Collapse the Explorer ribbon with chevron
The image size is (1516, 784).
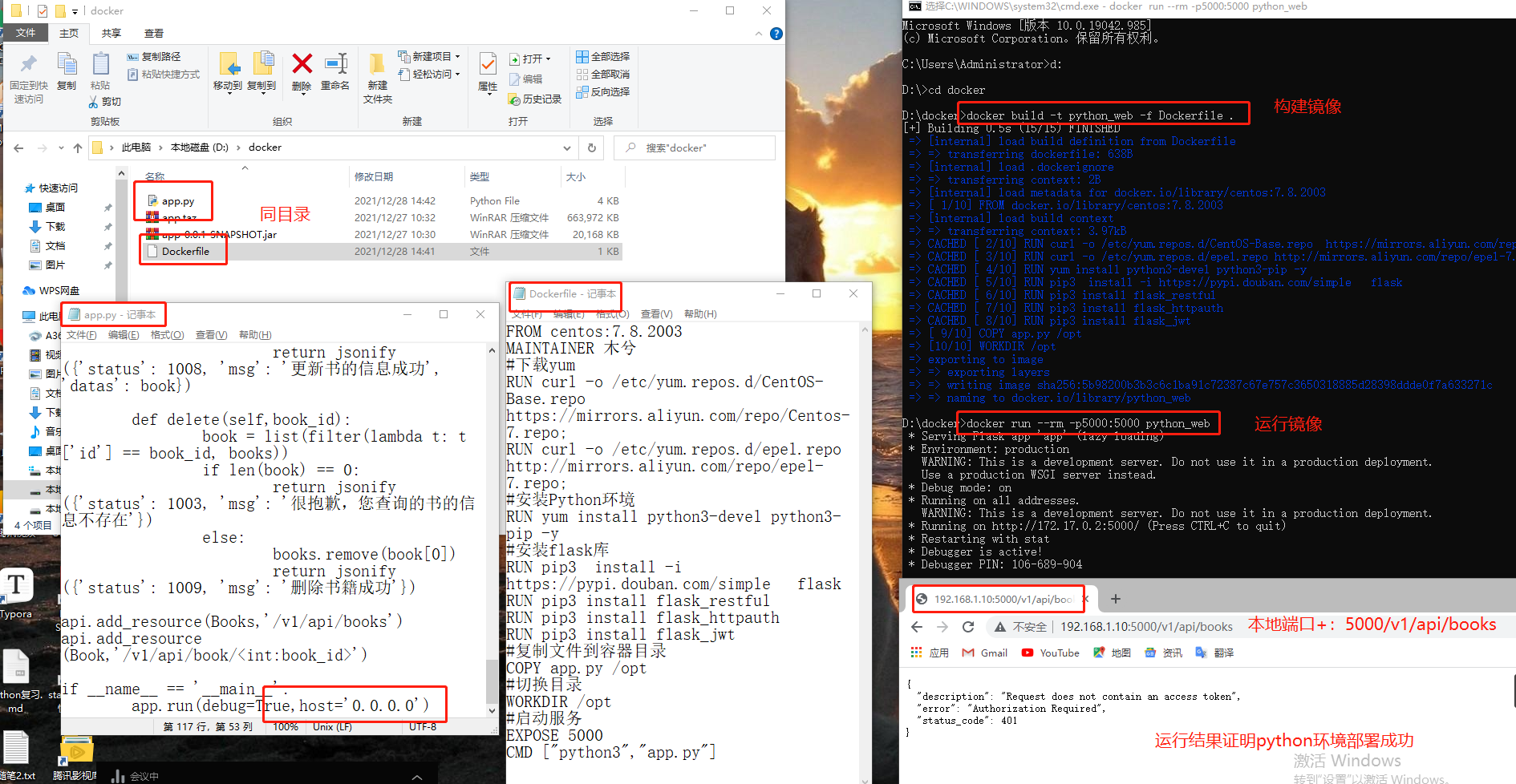click(x=759, y=34)
